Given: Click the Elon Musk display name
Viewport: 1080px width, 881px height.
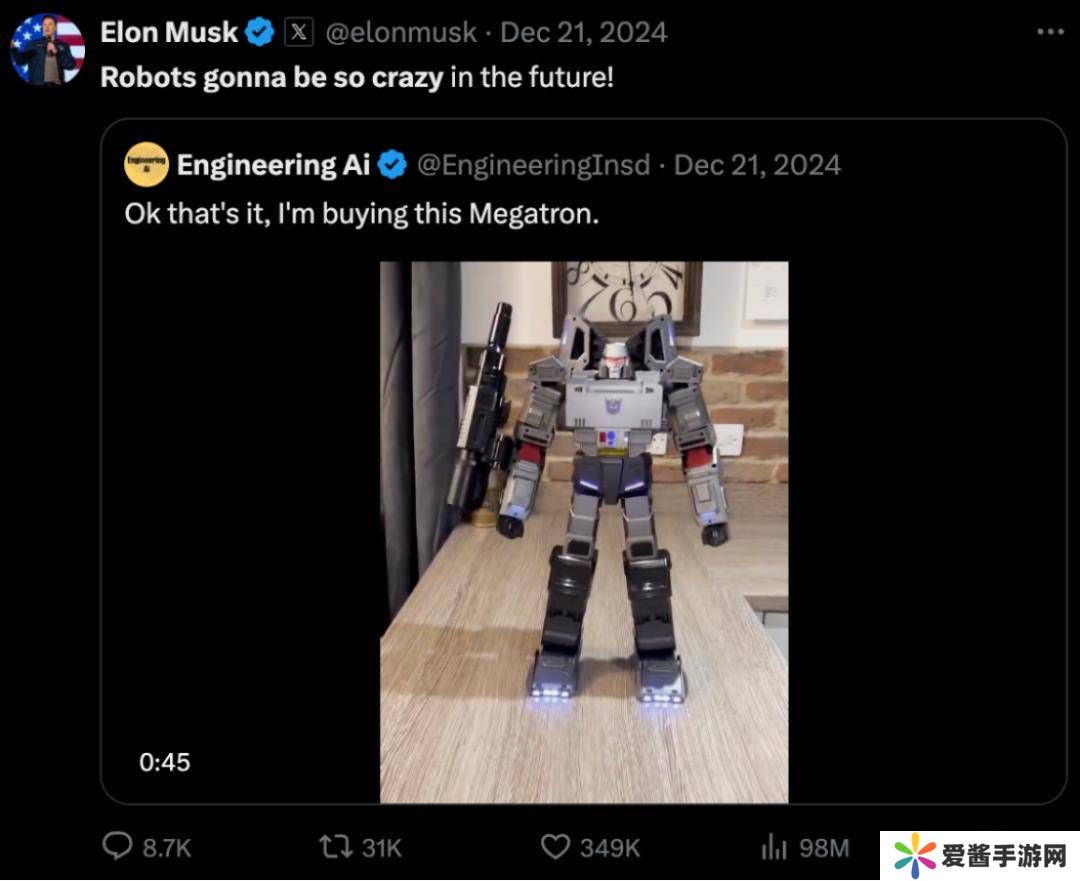Looking at the screenshot, I should tap(169, 33).
